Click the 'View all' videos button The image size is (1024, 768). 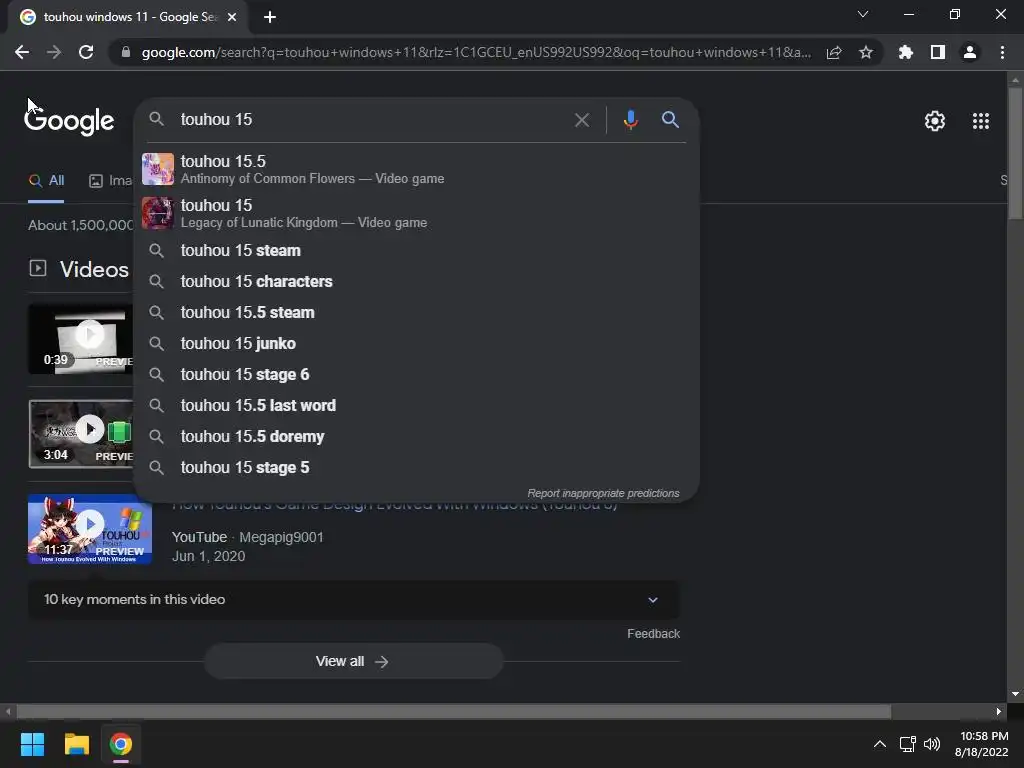point(353,662)
